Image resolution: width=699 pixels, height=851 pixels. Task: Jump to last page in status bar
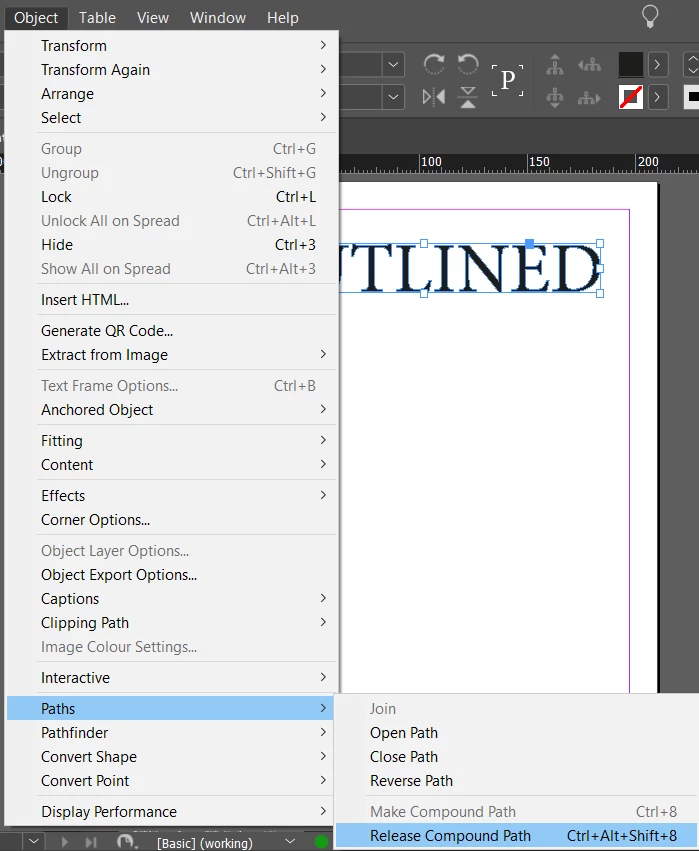(91, 842)
